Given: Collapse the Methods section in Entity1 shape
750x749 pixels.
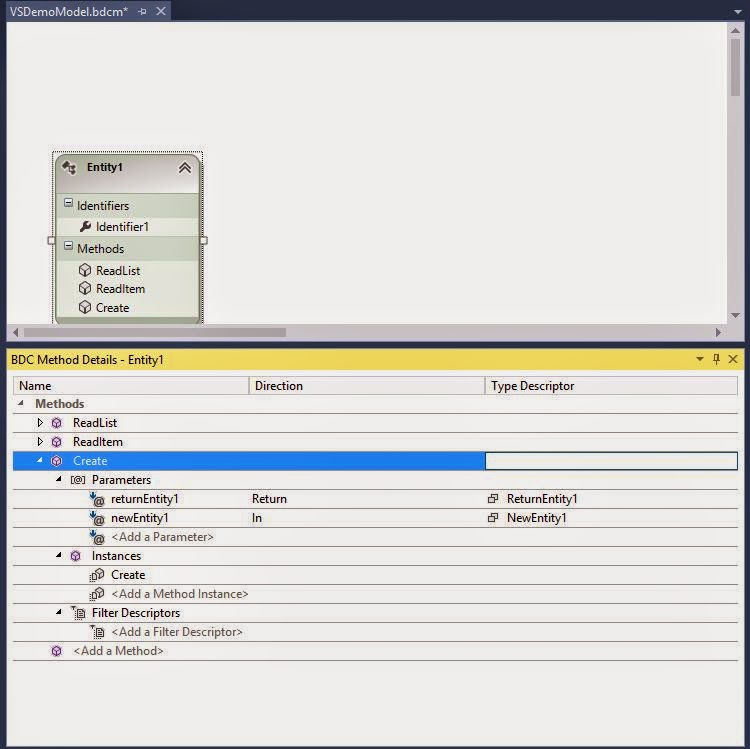Looking at the screenshot, I should tap(68, 246).
